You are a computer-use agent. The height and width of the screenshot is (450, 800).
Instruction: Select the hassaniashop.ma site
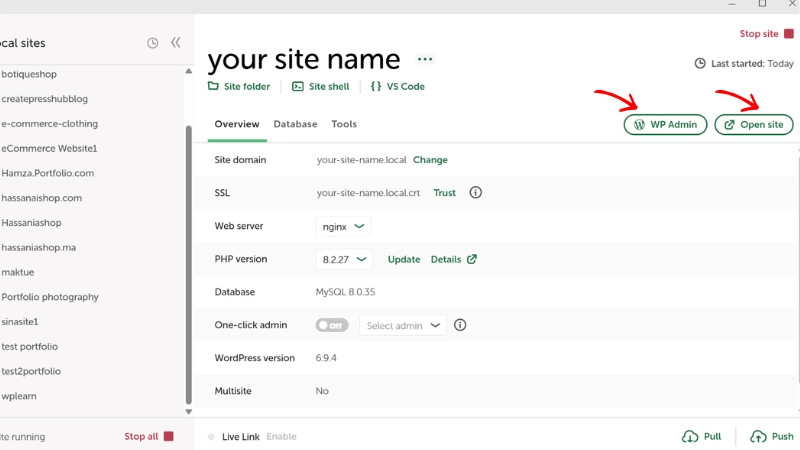[x=39, y=247]
